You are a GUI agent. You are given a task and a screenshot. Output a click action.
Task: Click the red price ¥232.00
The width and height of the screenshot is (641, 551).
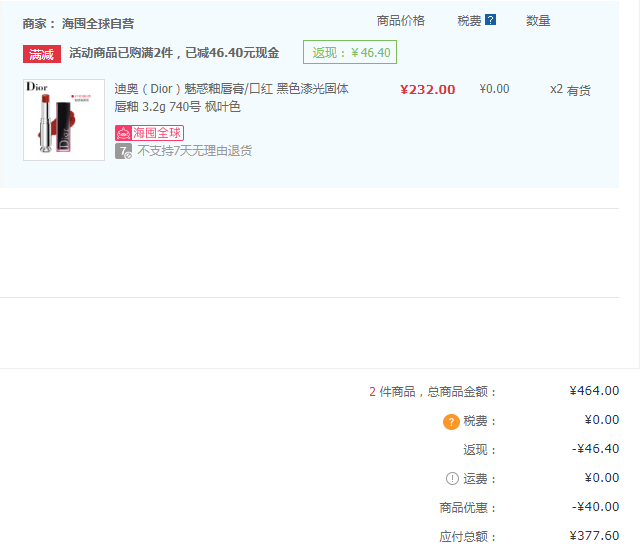click(428, 90)
